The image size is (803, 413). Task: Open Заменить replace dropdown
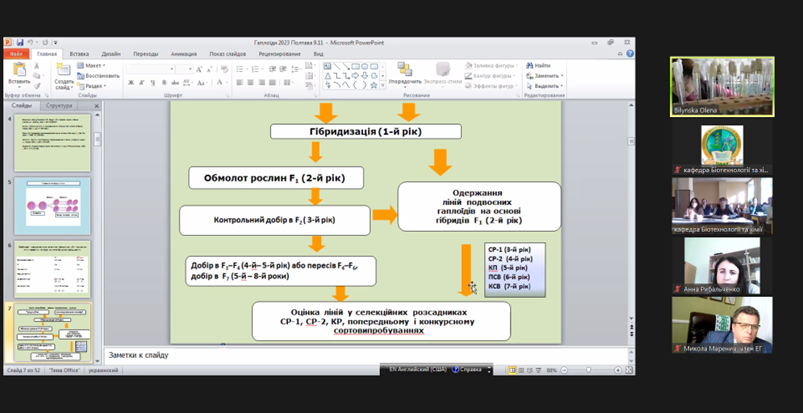point(544,76)
